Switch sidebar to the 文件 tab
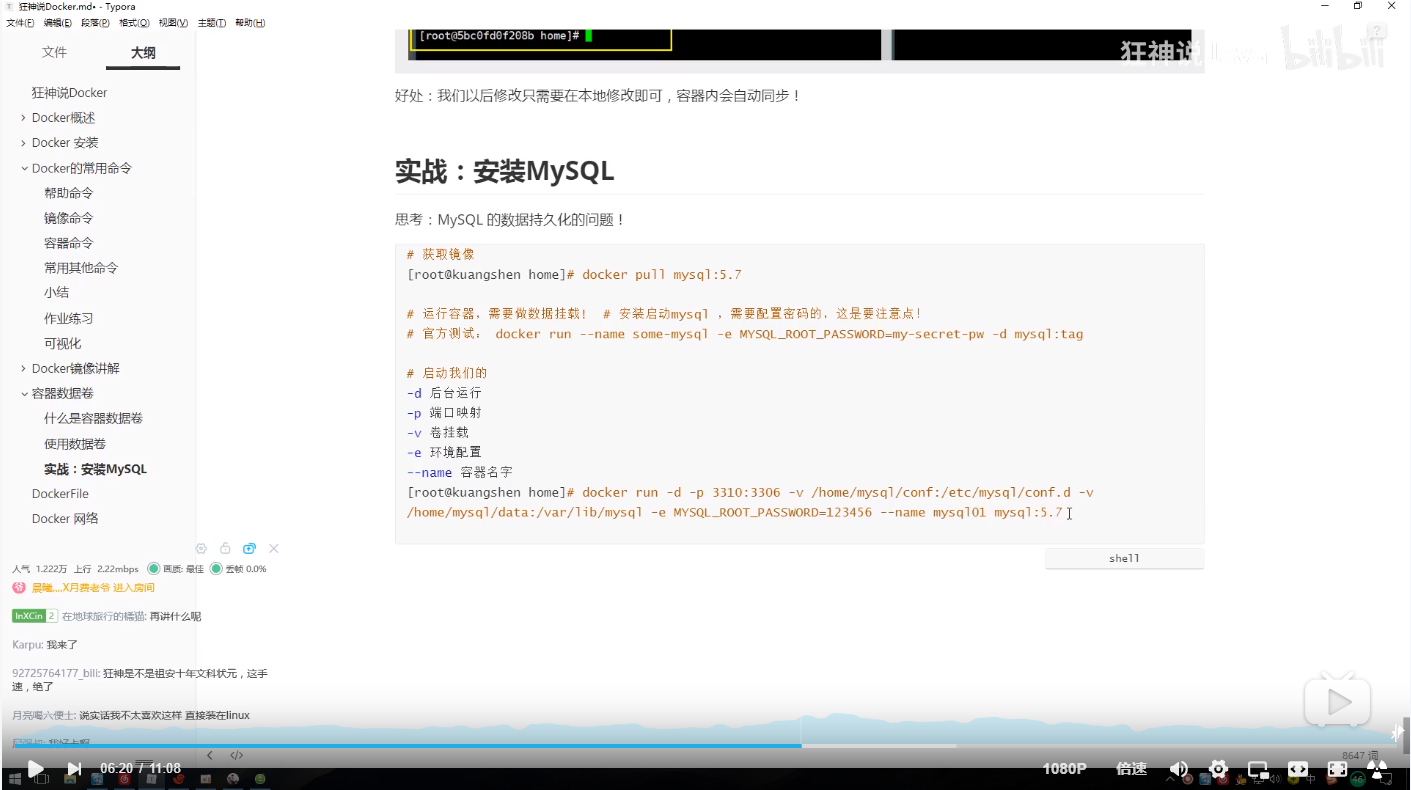This screenshot has width=1411, height=790. (54, 52)
